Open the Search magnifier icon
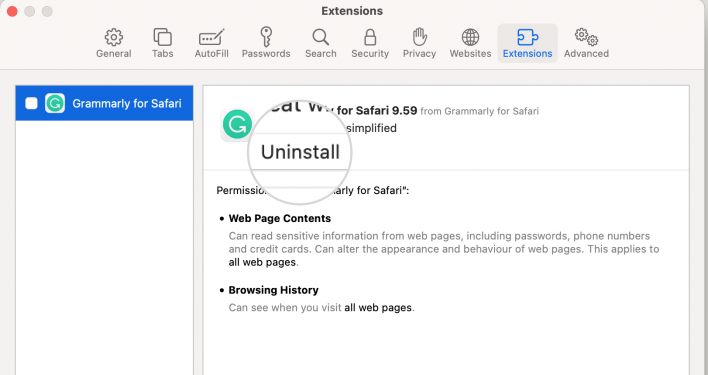708x375 pixels. (321, 37)
